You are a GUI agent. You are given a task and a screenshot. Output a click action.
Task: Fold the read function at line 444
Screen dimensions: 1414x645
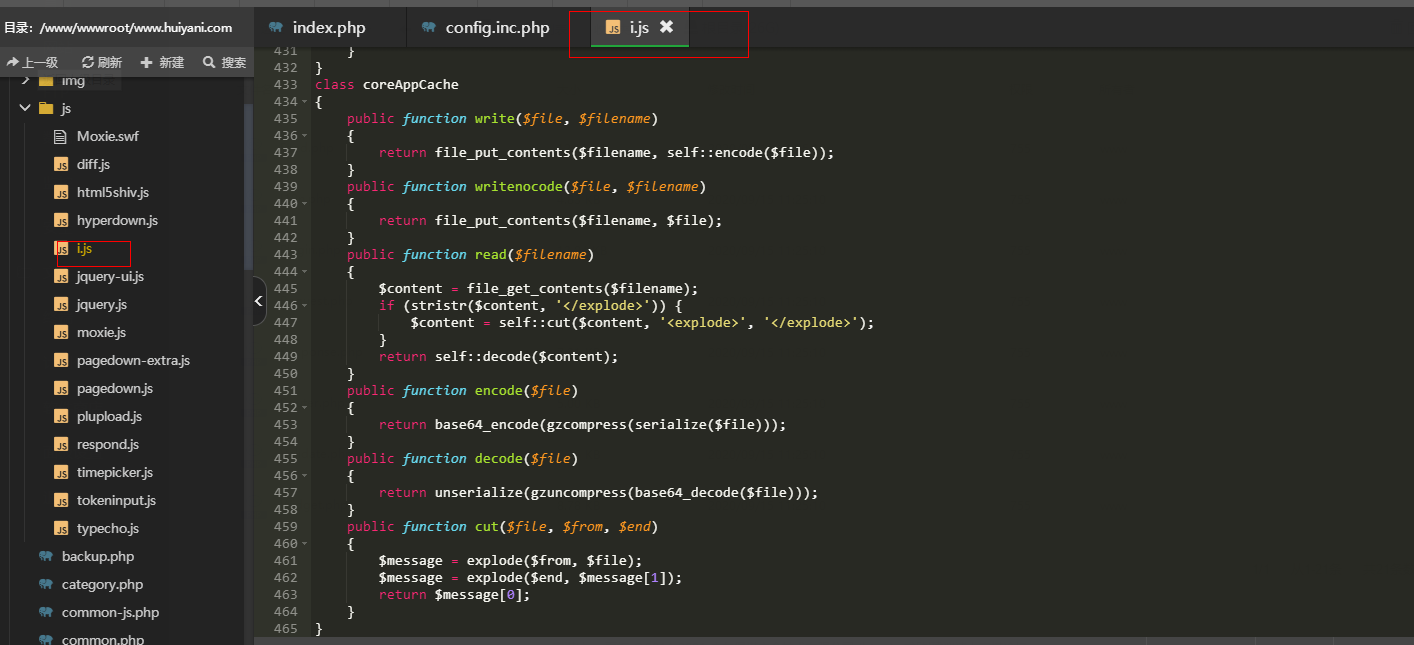(x=304, y=272)
